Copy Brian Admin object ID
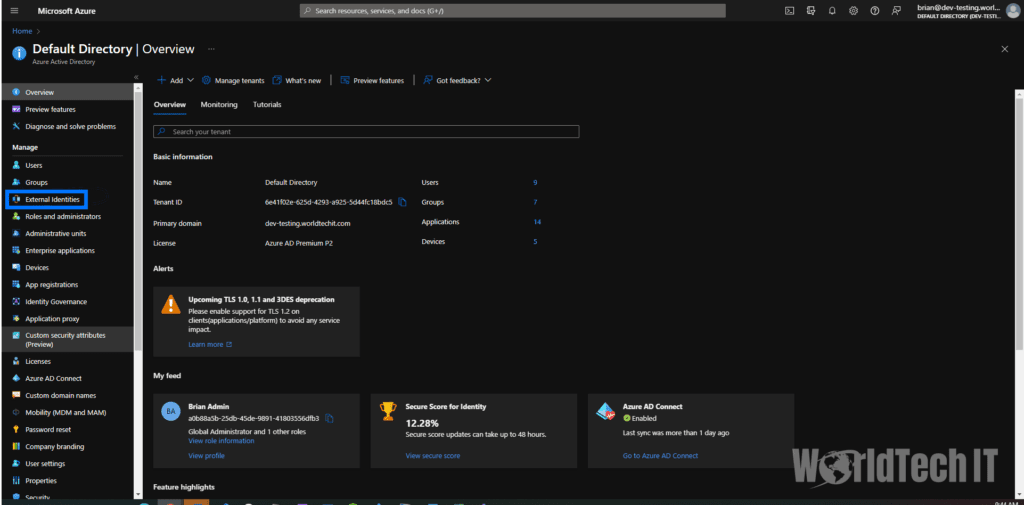This screenshot has width=1024, height=505. [x=329, y=418]
